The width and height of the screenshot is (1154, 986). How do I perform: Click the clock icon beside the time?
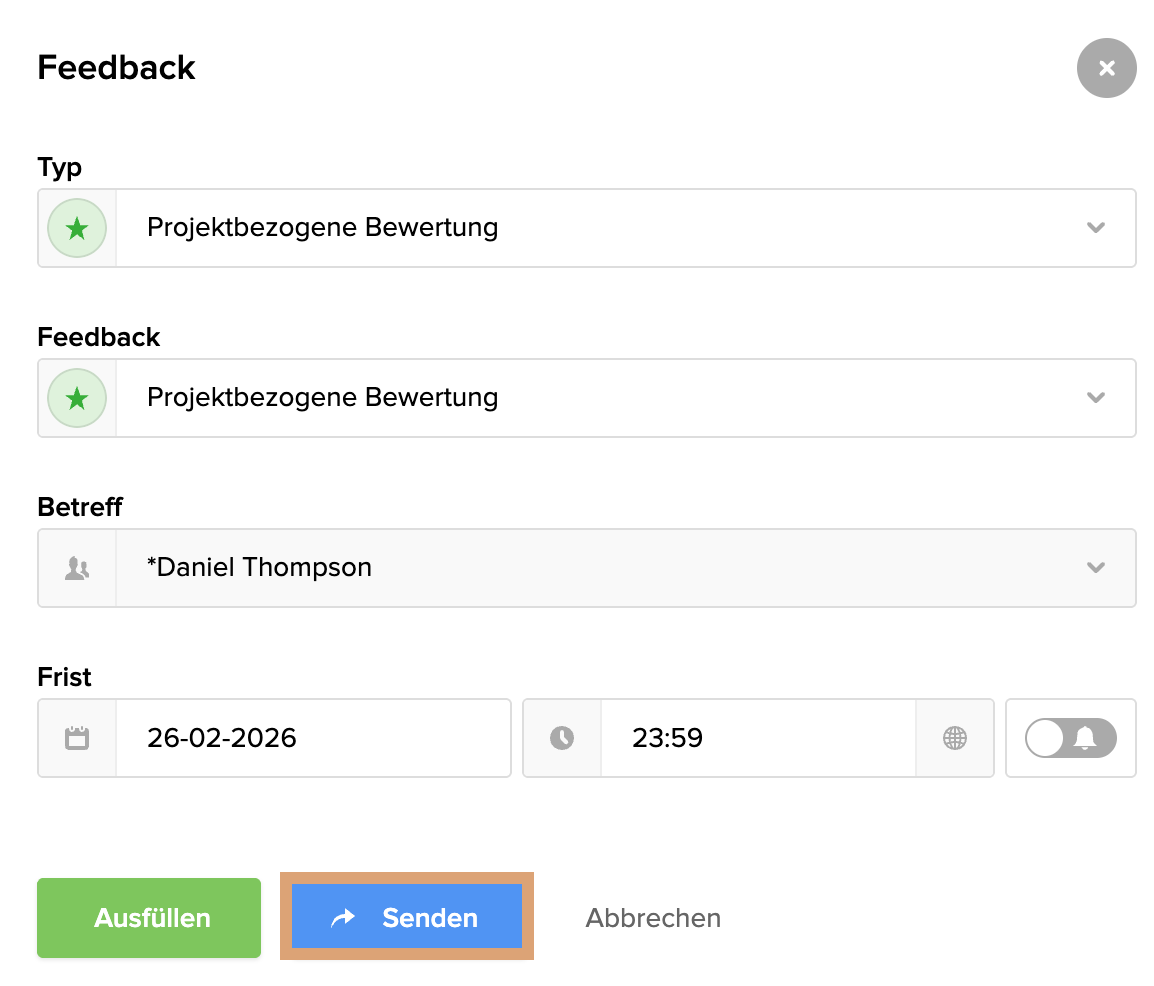pos(562,739)
